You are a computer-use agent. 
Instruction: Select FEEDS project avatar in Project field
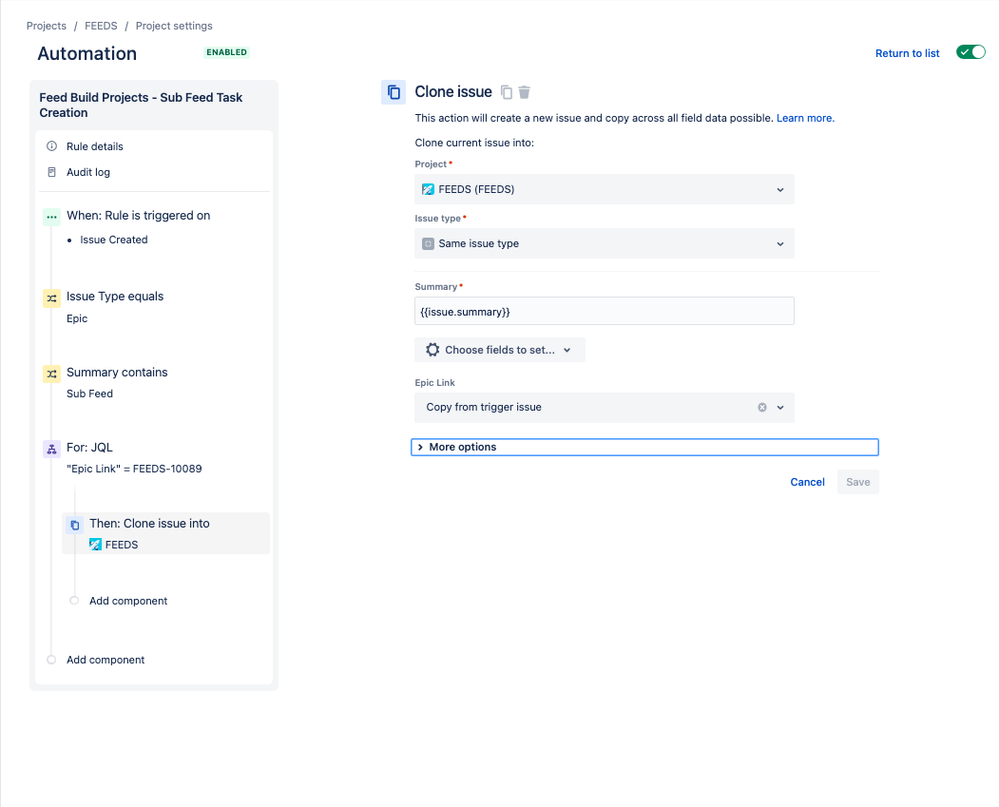click(x=428, y=189)
